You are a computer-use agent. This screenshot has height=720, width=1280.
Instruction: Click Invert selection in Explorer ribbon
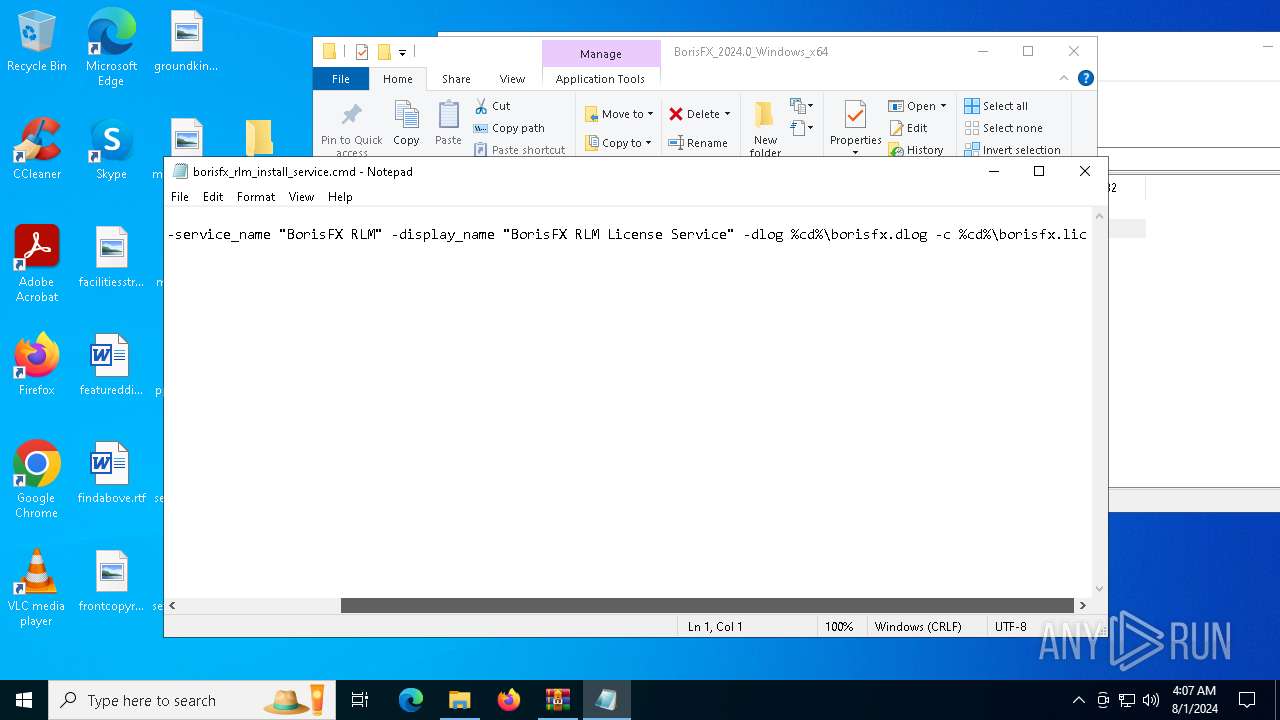[1012, 150]
